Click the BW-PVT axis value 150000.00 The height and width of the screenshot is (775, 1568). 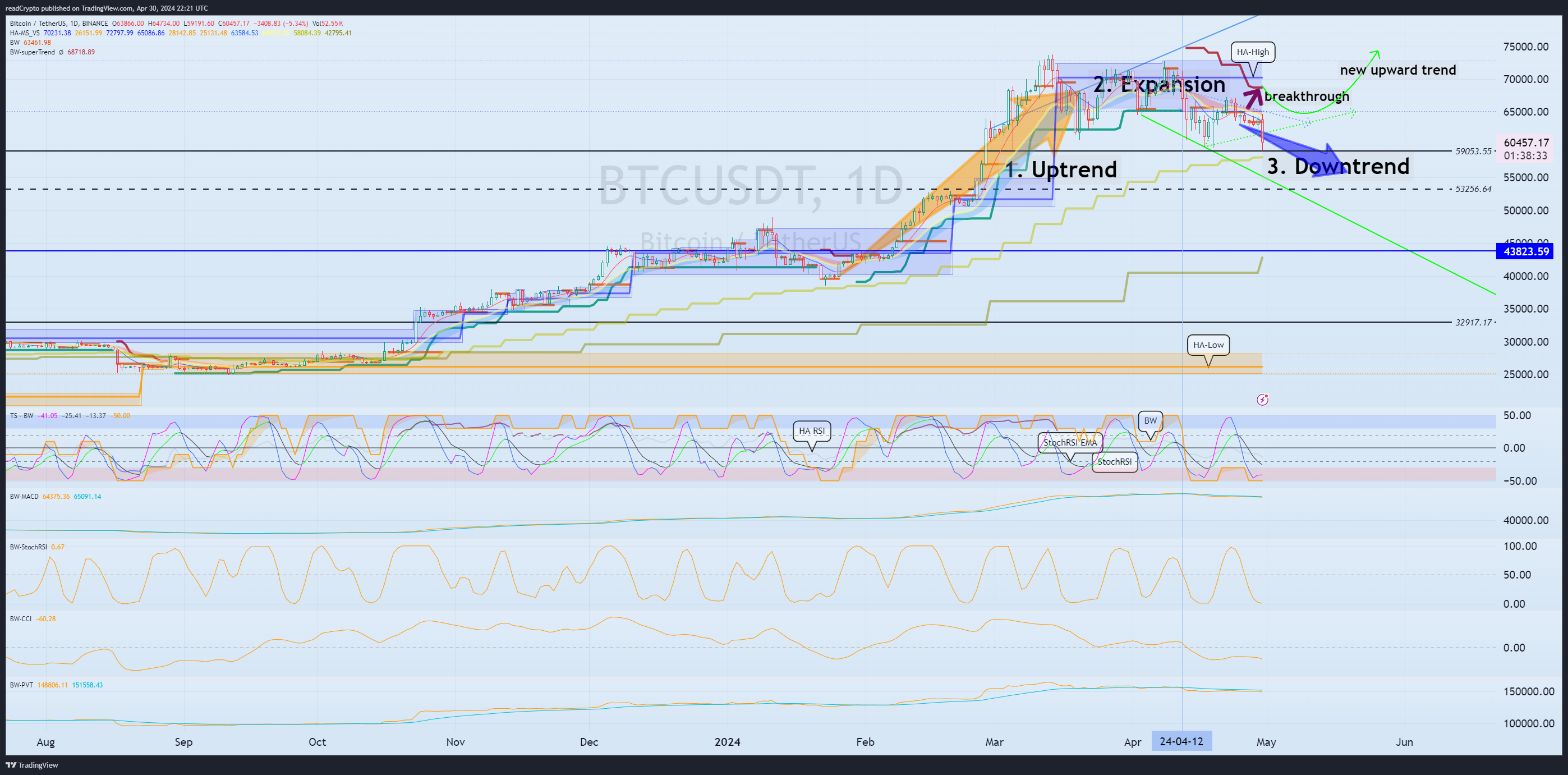point(1528,691)
